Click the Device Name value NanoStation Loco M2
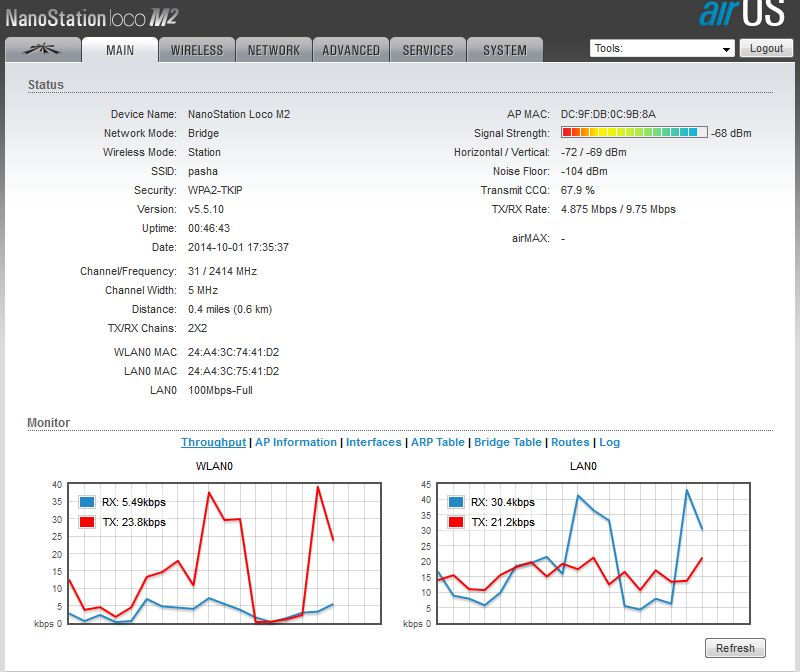 (239, 114)
